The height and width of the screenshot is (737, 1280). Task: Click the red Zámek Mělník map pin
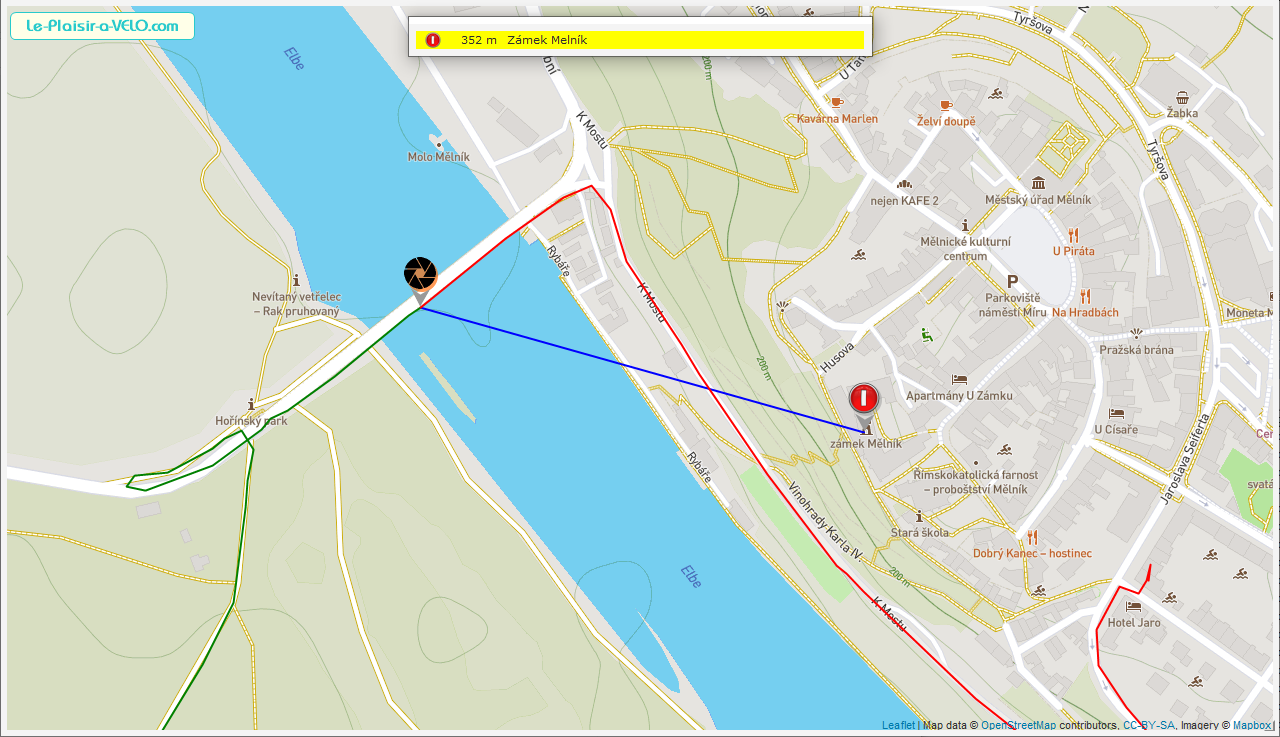864,400
